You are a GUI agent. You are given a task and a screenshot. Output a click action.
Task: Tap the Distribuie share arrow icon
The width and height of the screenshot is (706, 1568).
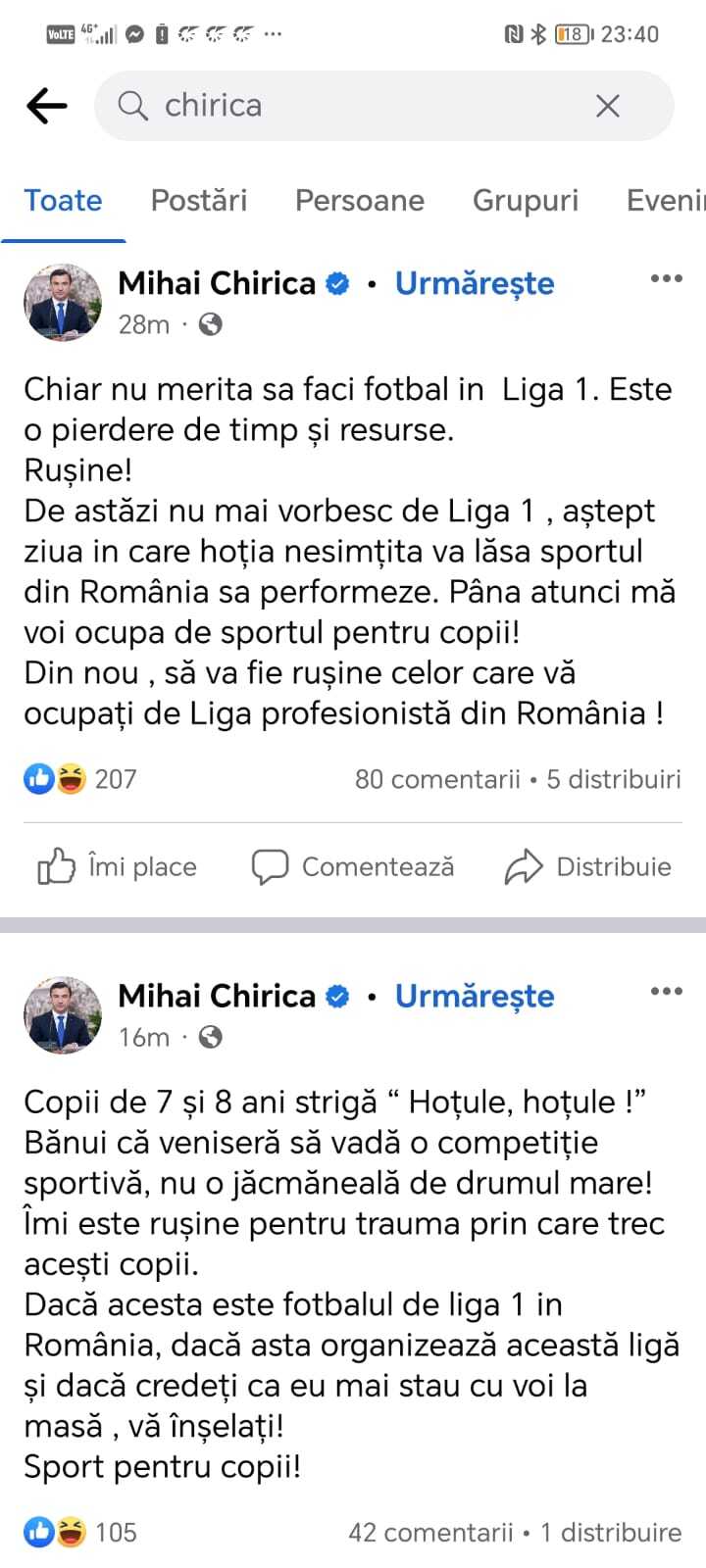point(524,866)
